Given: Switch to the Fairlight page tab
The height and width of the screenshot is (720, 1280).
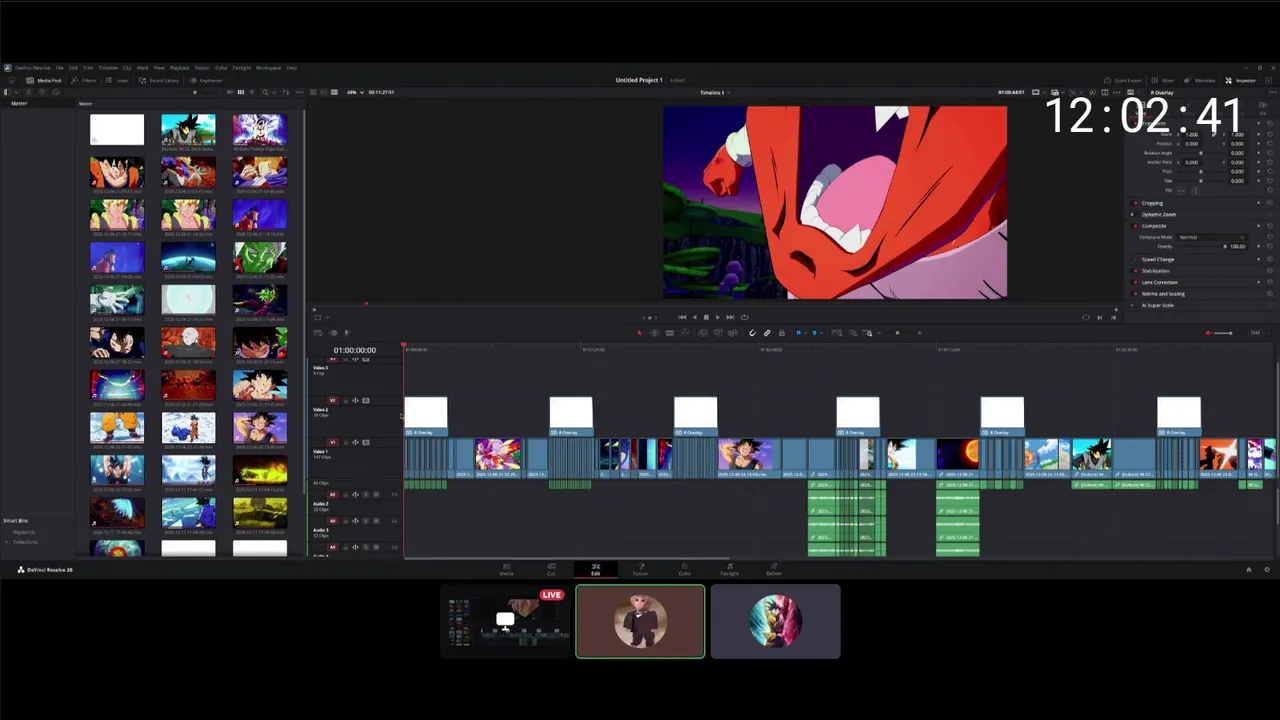Looking at the screenshot, I should pyautogui.click(x=729, y=569).
